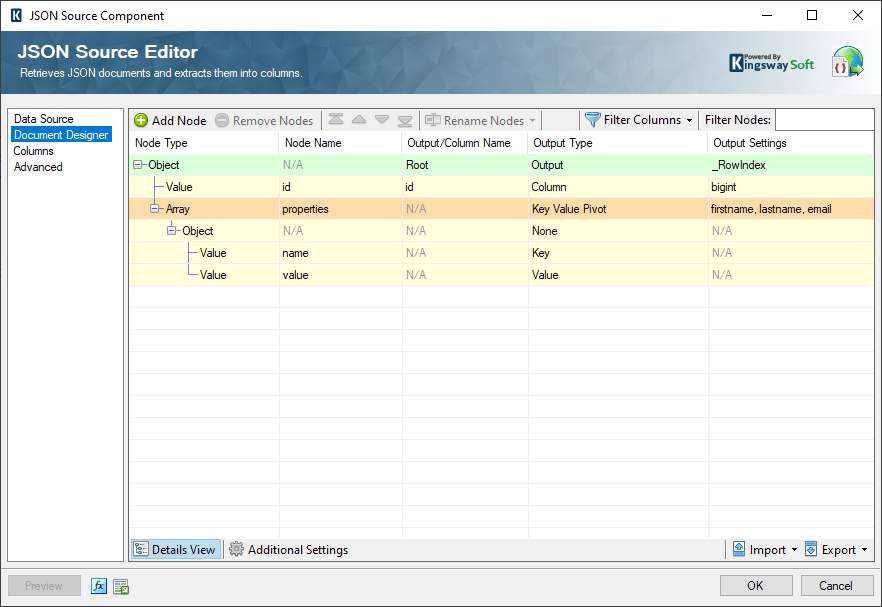The height and width of the screenshot is (607, 882).
Task: Click the Export icon near the bottom
Action: pyautogui.click(x=814, y=549)
